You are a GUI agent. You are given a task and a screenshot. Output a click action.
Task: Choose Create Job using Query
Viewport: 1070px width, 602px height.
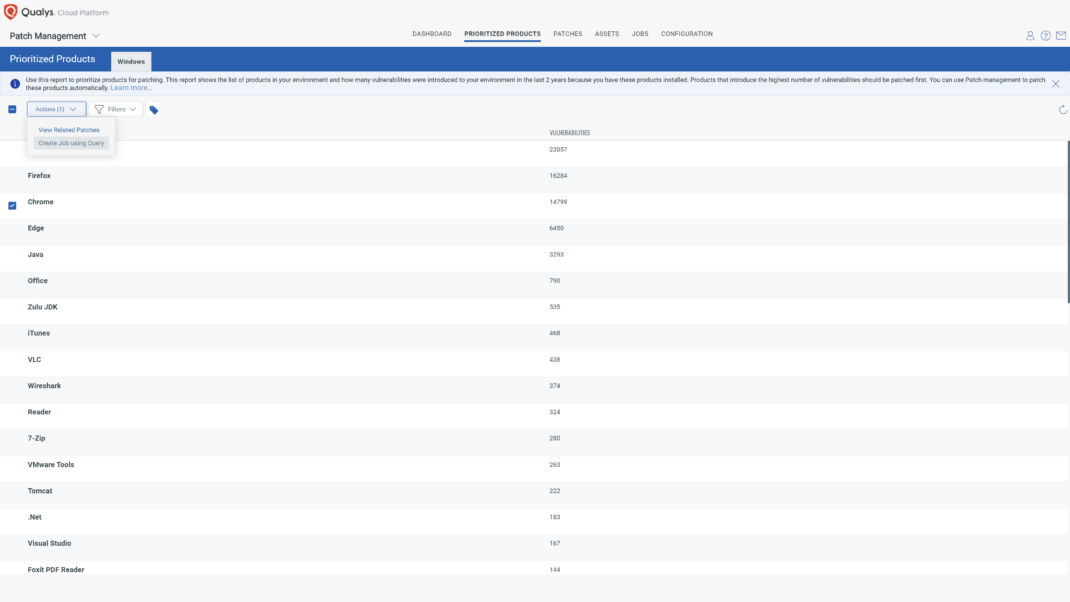tap(71, 143)
